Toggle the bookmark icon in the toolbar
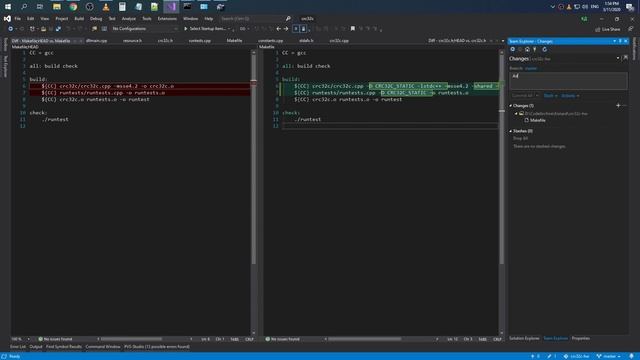This screenshot has width=640, height=360. pos(353,29)
